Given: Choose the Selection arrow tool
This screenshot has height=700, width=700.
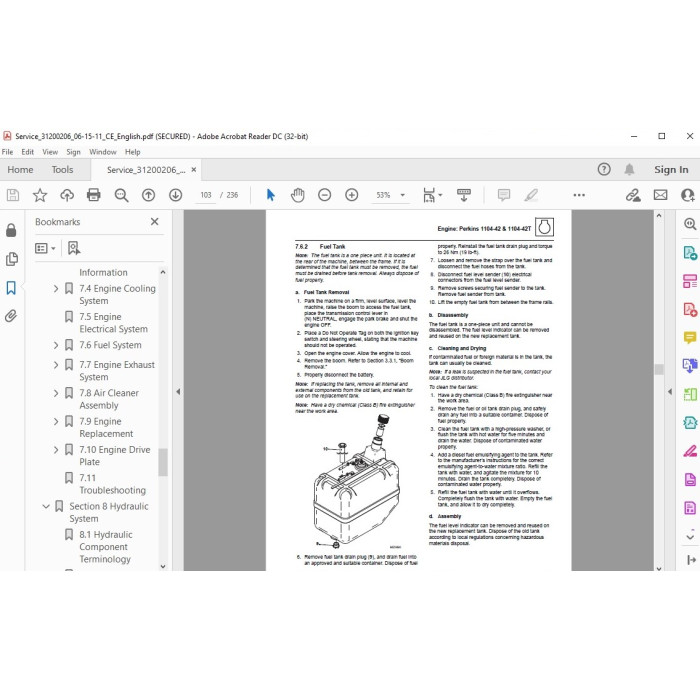Looking at the screenshot, I should [271, 195].
